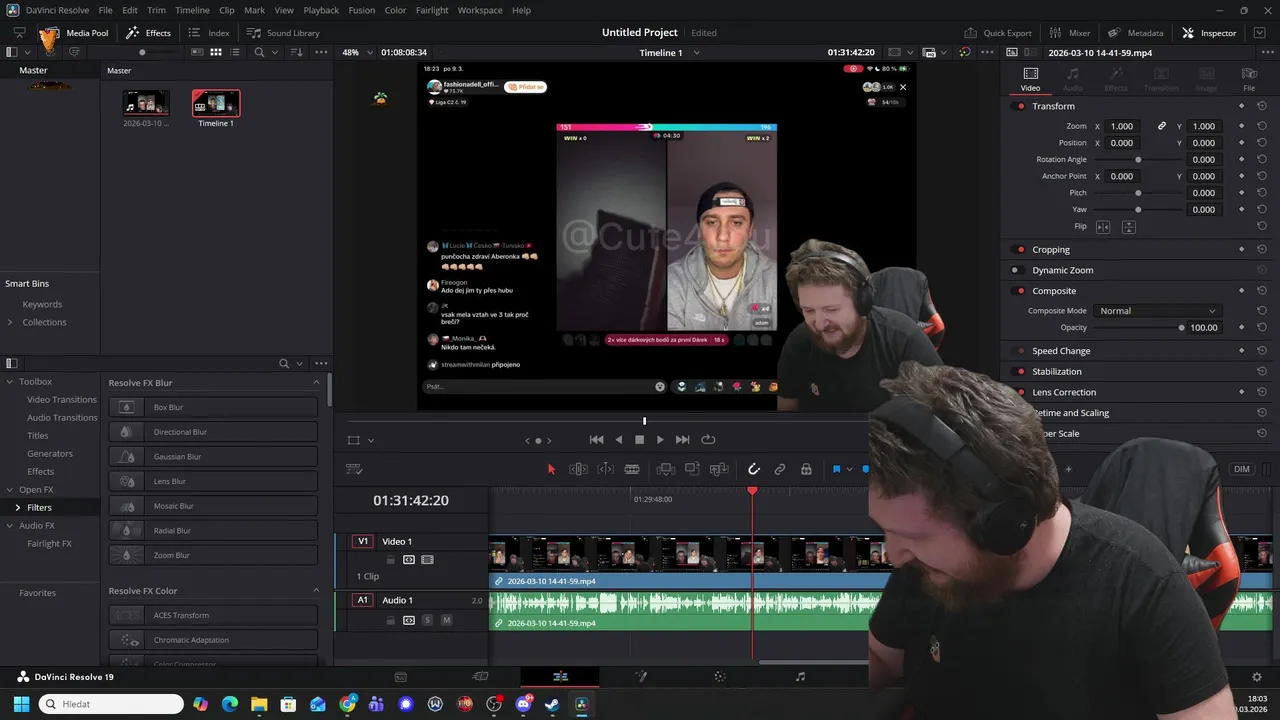1280x720 pixels.
Task: Expand the Filters tree item
Action: point(17,508)
